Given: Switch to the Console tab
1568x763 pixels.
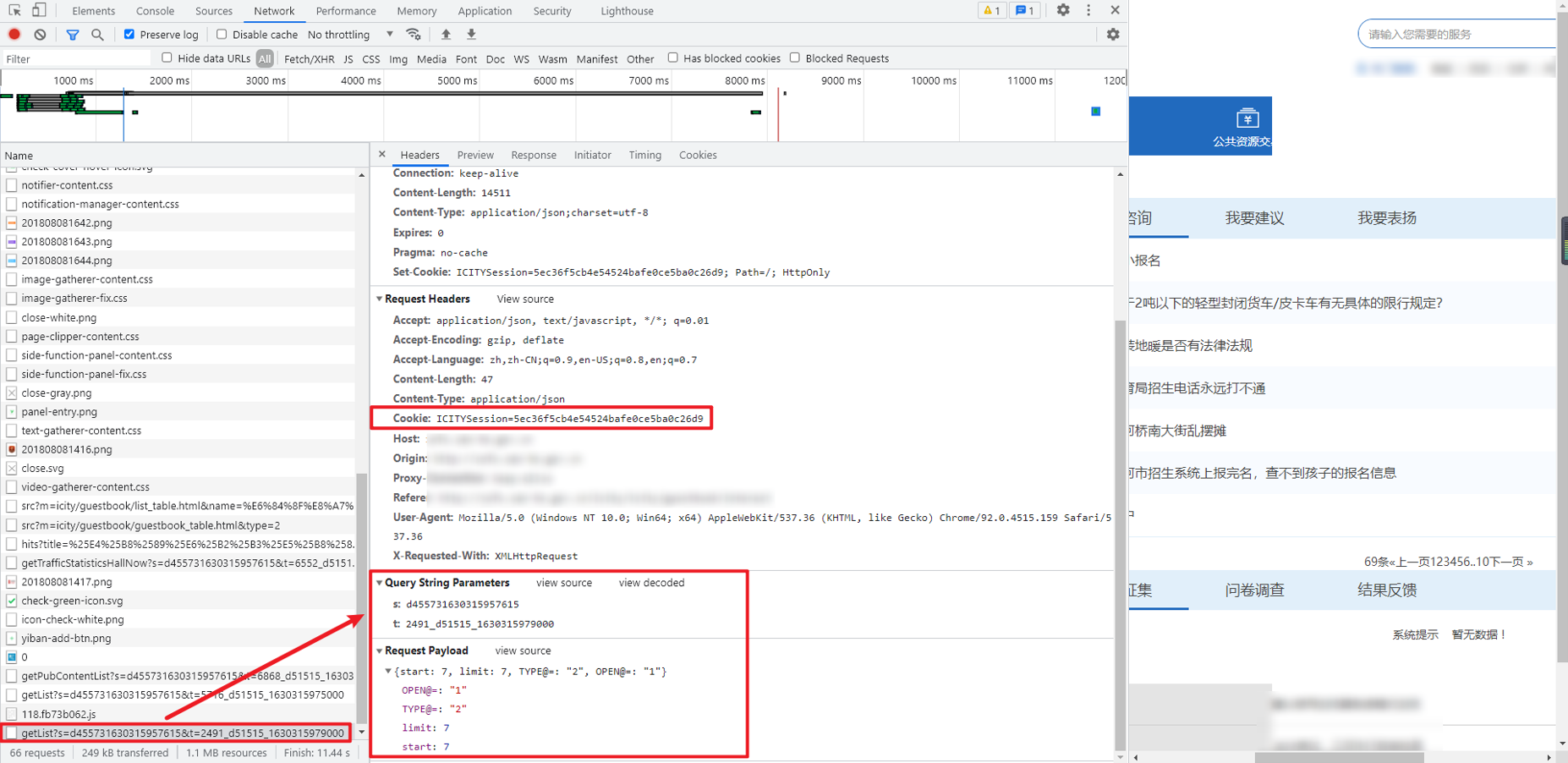Looking at the screenshot, I should [x=156, y=11].
